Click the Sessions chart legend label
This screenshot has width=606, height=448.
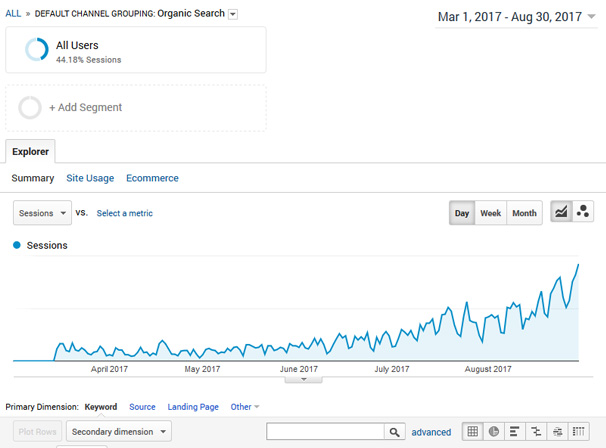47,245
